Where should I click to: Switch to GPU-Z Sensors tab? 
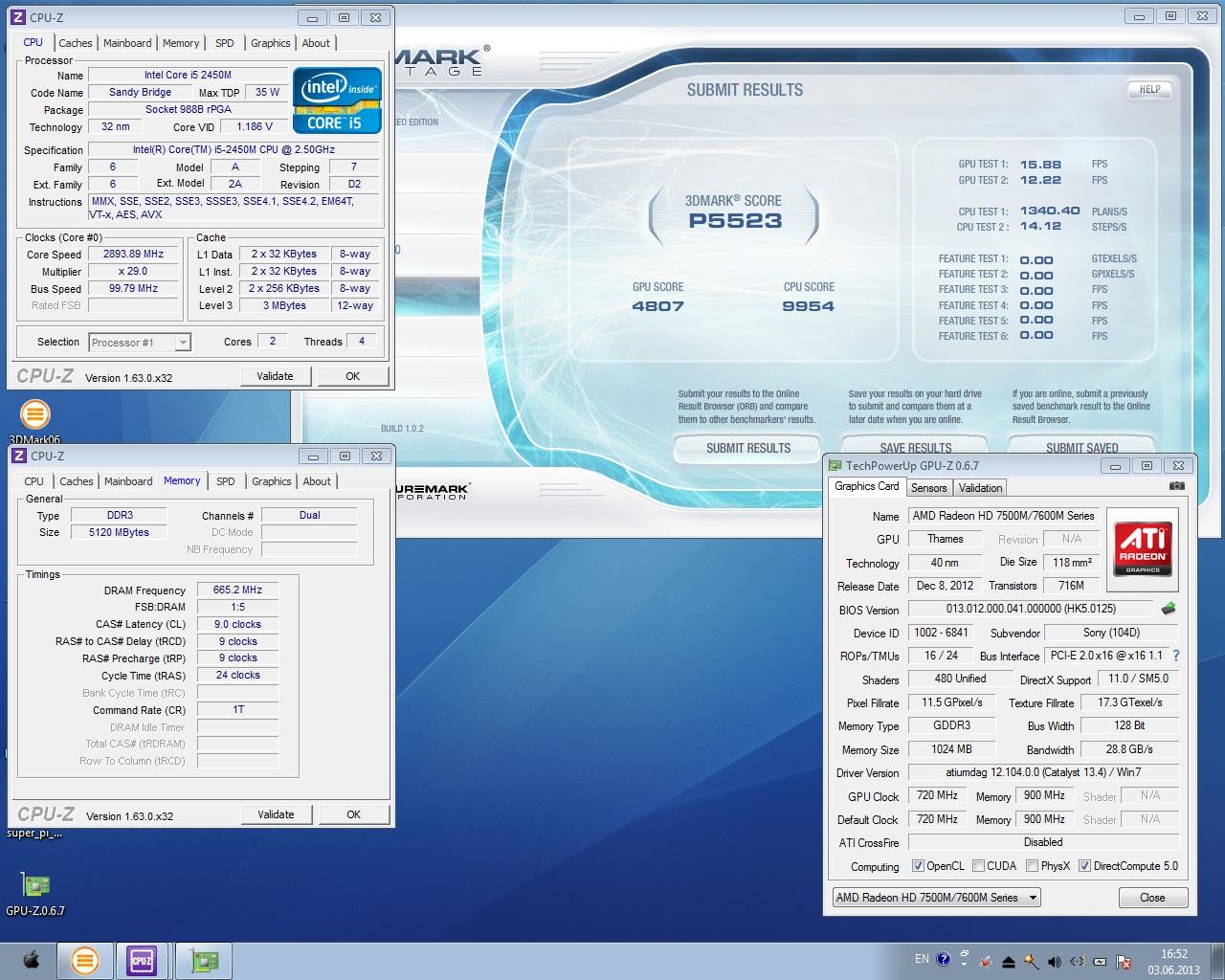coord(928,487)
